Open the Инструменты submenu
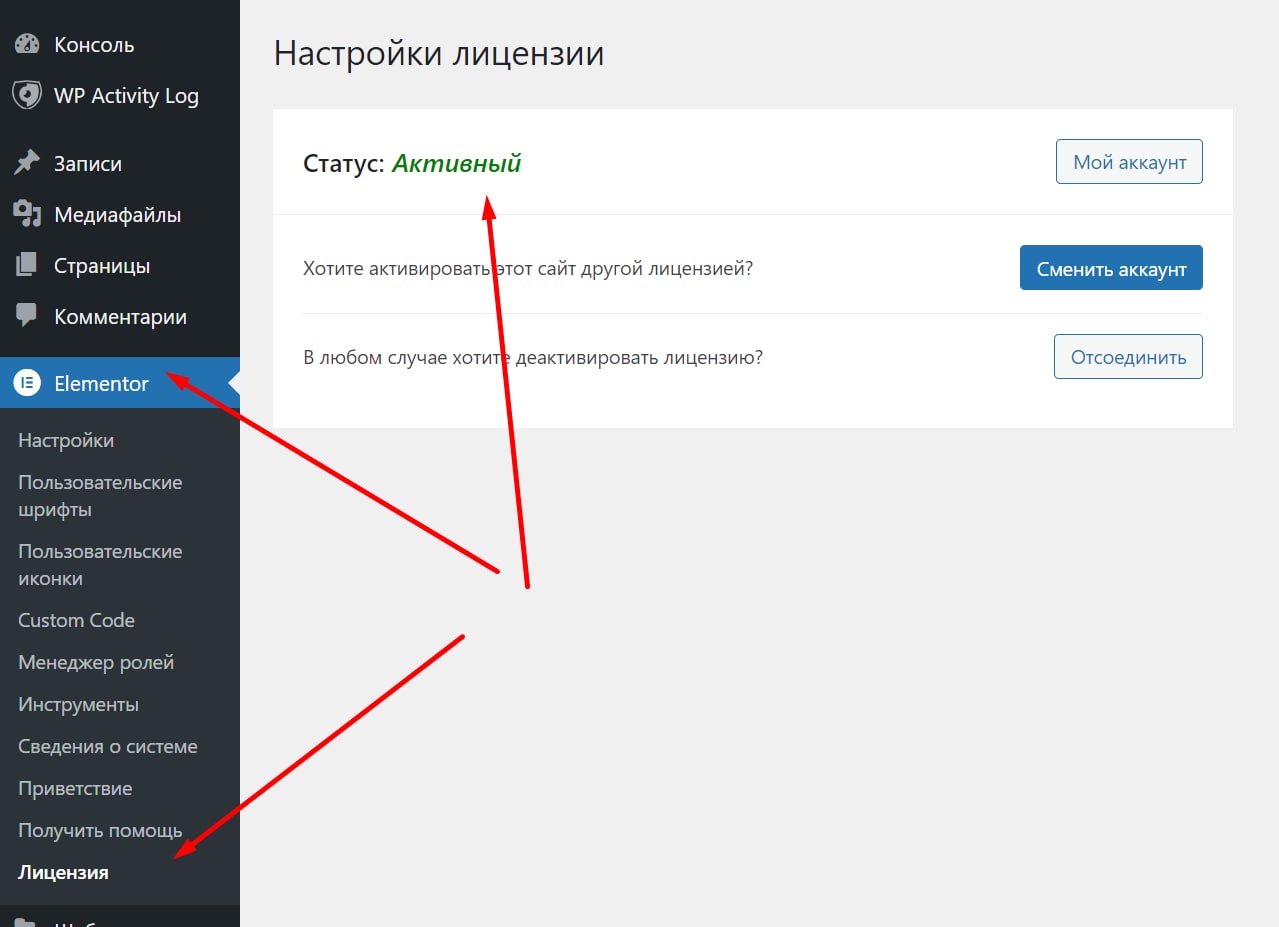The height and width of the screenshot is (927, 1279). pos(78,704)
